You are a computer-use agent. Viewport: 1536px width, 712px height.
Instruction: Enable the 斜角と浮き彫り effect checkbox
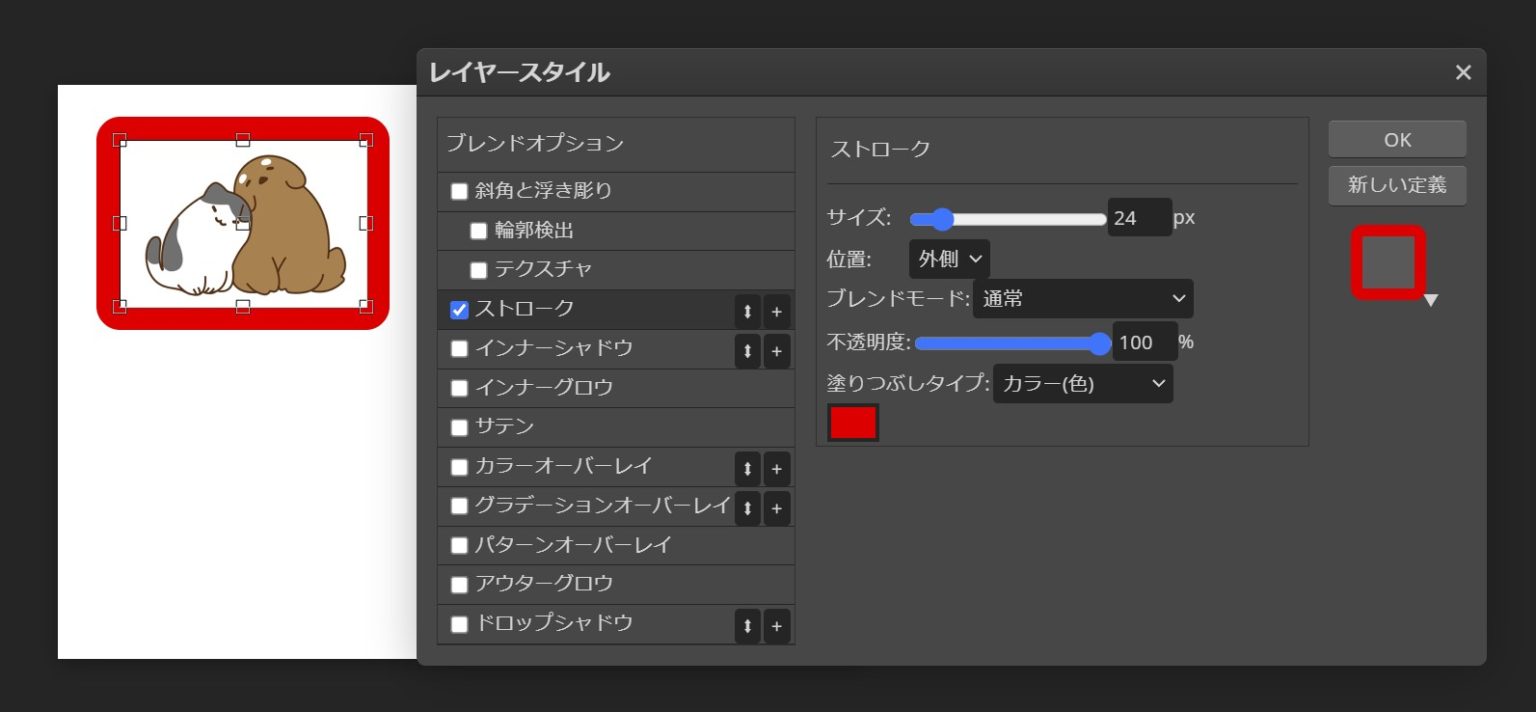coord(459,190)
